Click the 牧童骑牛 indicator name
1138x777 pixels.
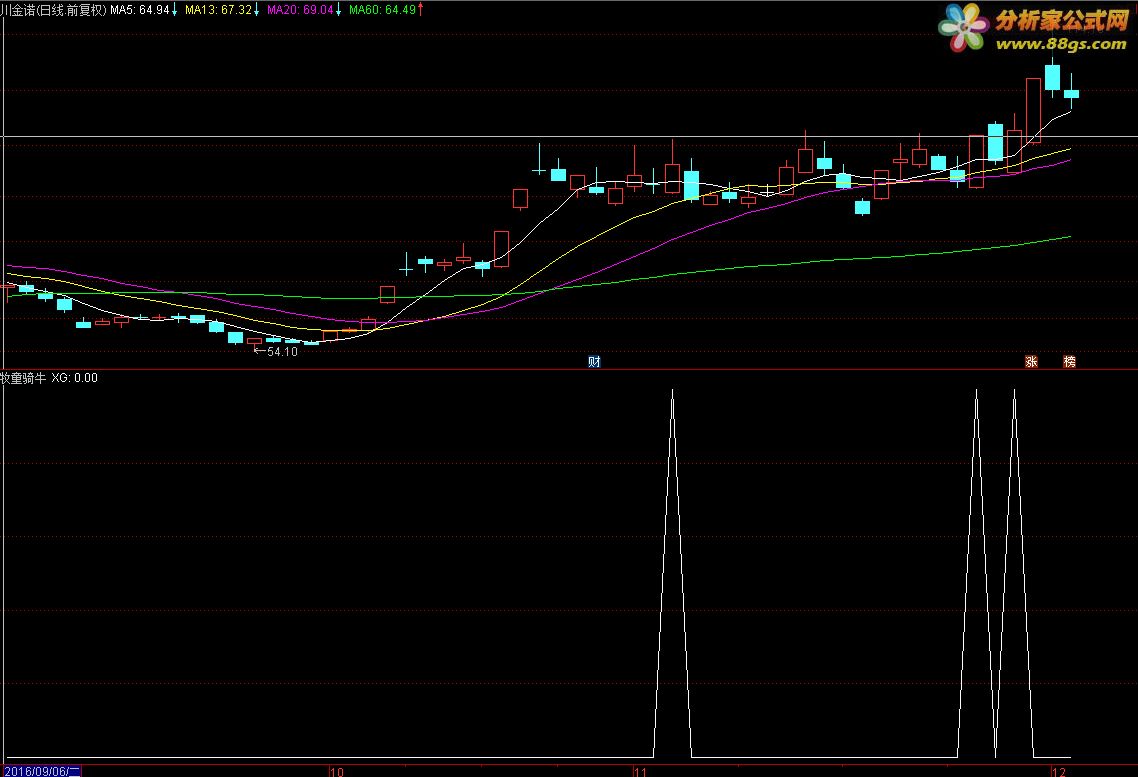pyautogui.click(x=23, y=378)
